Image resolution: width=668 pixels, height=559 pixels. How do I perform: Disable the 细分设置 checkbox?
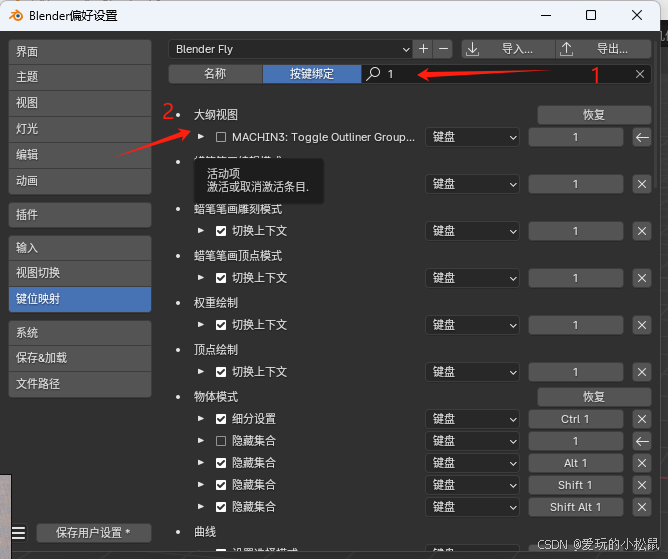coord(221,419)
